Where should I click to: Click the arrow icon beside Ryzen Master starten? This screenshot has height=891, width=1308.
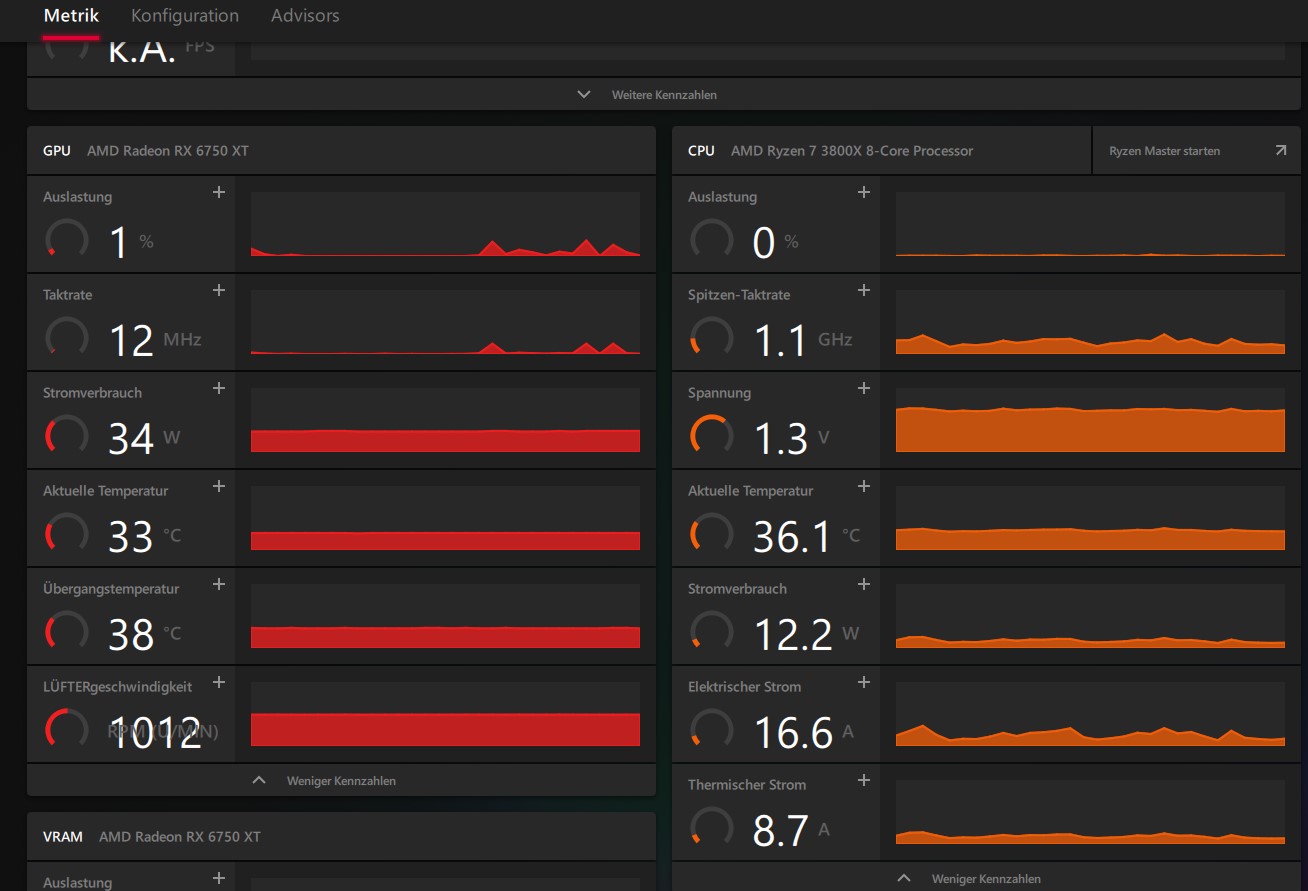pos(1281,151)
